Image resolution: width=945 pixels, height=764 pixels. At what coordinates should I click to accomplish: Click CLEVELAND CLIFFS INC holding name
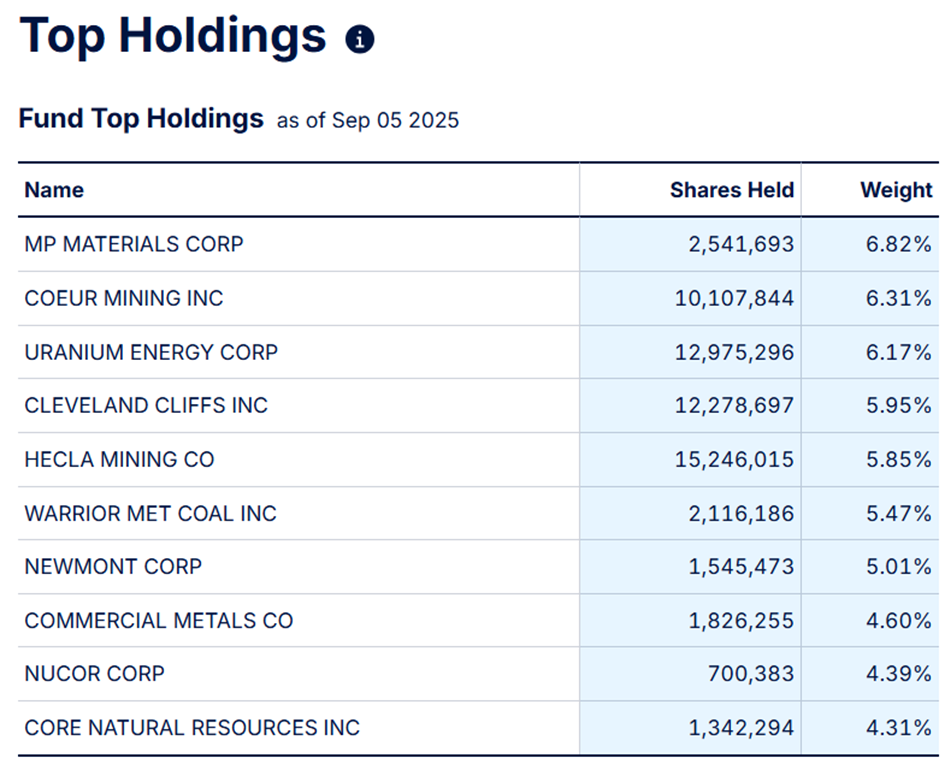pos(146,405)
